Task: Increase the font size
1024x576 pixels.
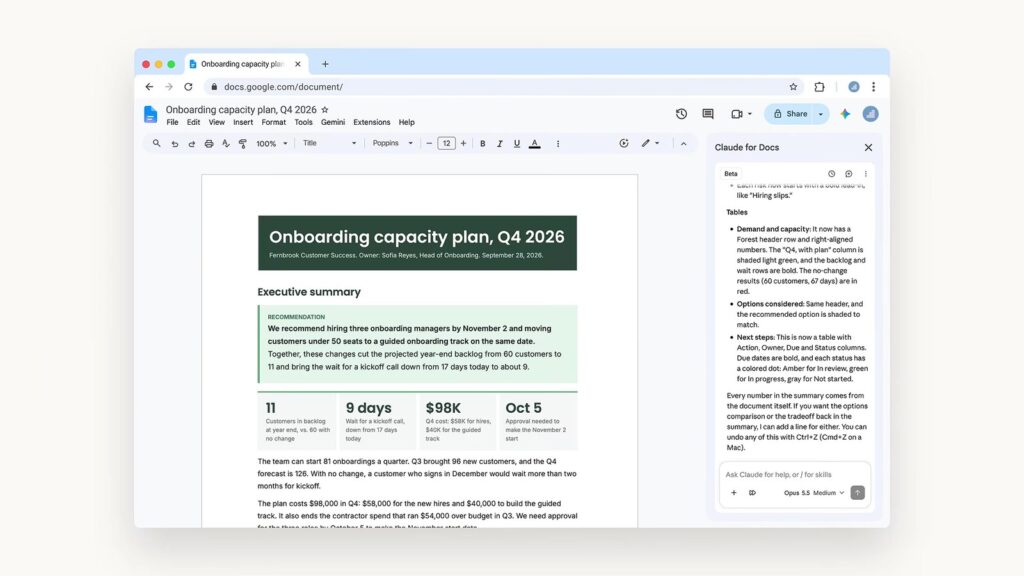Action: click(464, 144)
